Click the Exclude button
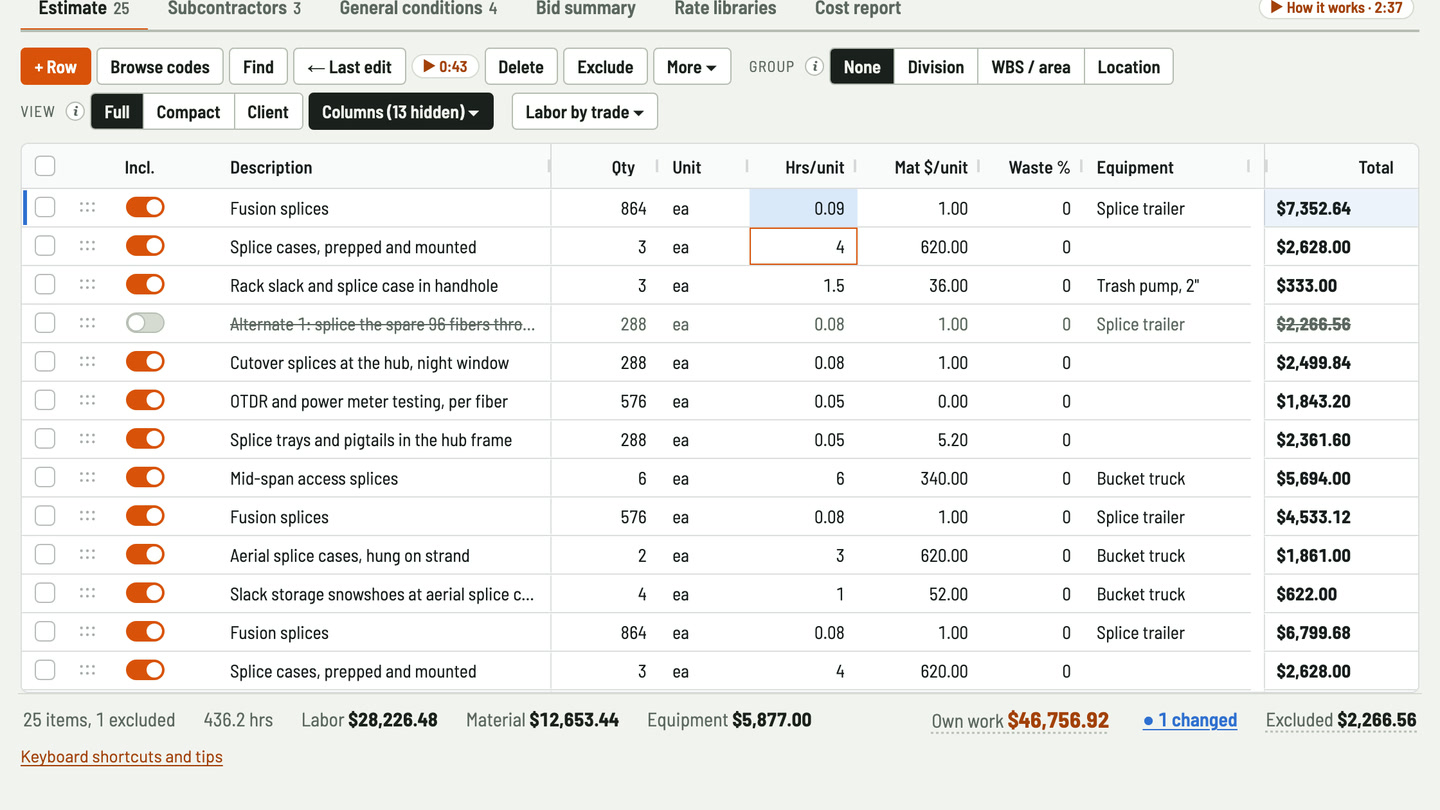Viewport: 1440px width, 810px height. (x=605, y=67)
